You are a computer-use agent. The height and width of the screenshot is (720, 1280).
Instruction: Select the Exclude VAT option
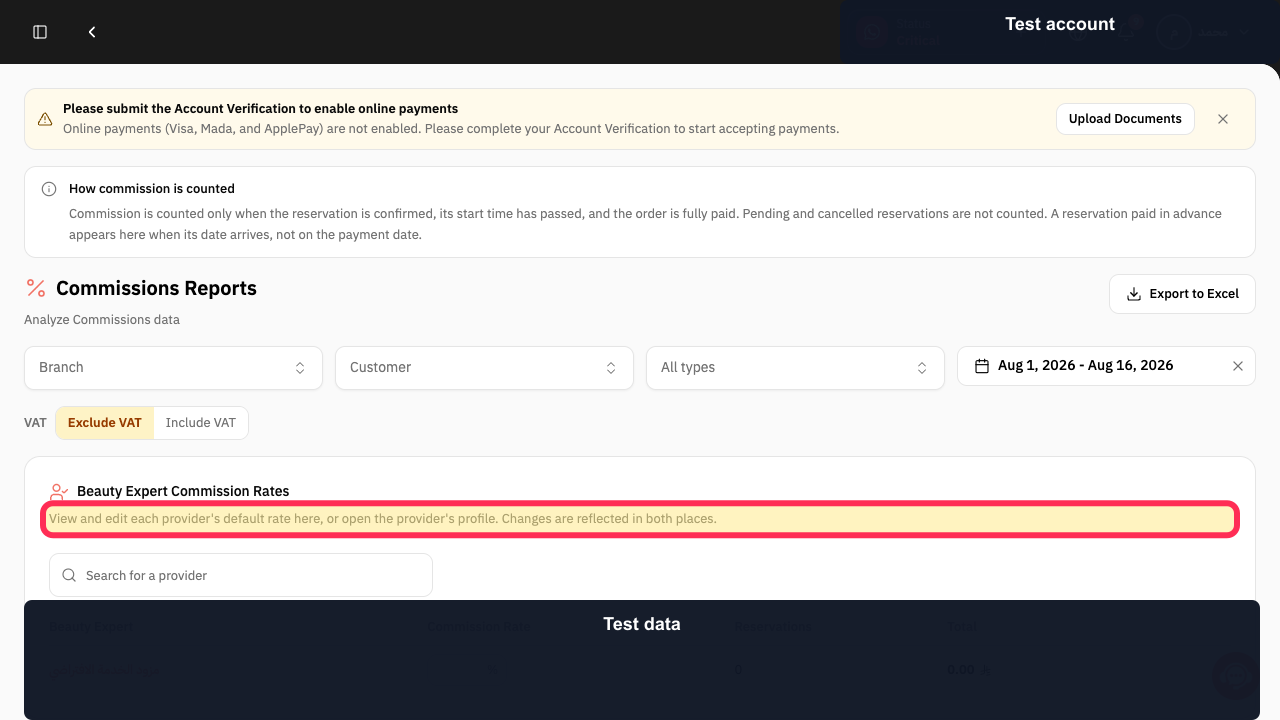(x=105, y=423)
